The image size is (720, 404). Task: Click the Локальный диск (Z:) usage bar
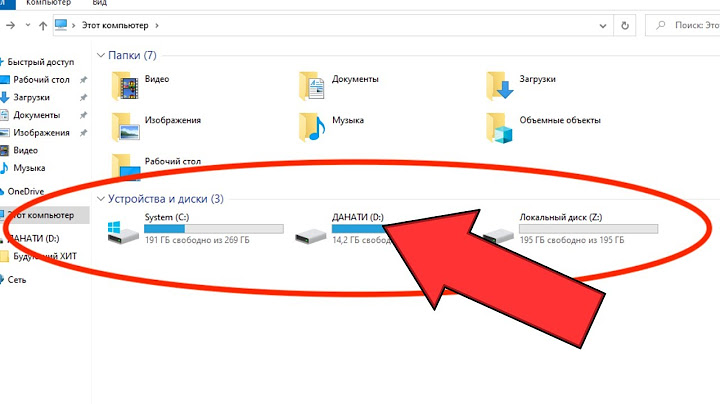tap(589, 229)
